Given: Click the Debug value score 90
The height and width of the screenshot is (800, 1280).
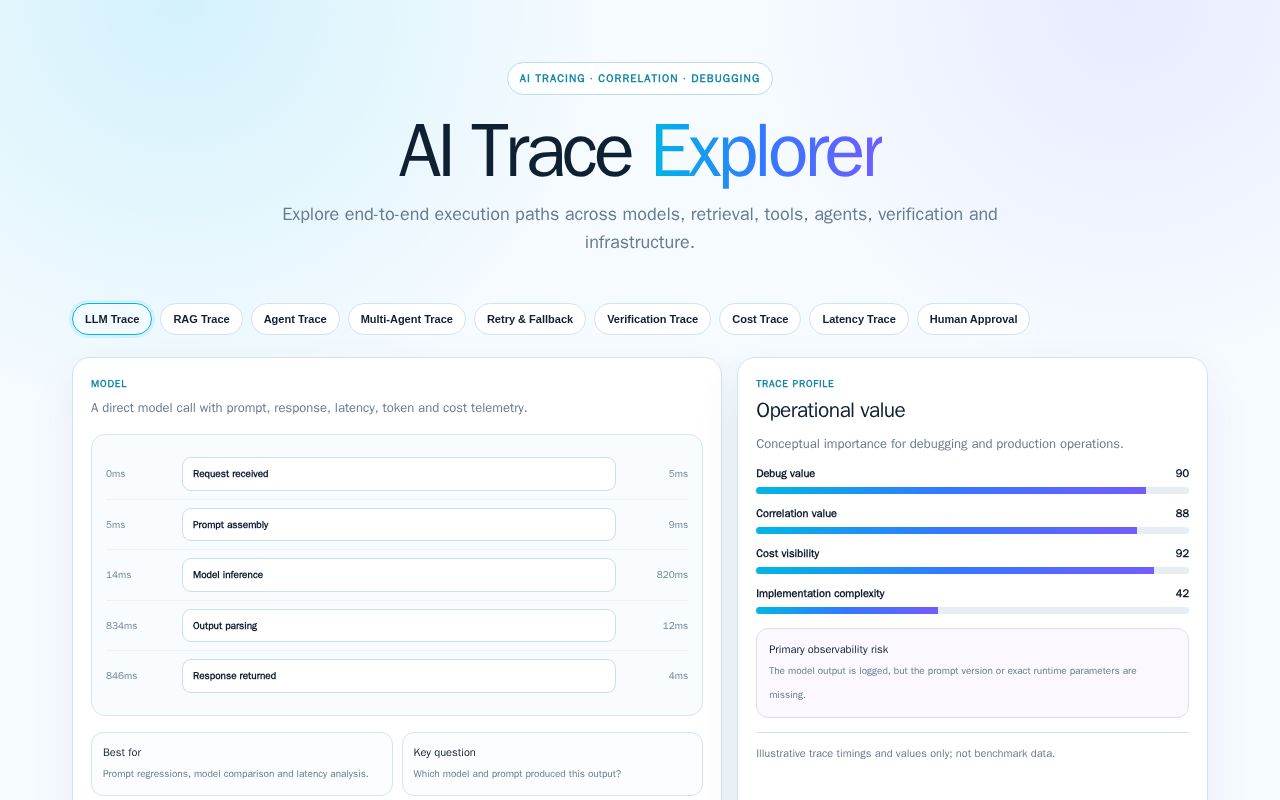Looking at the screenshot, I should [x=1182, y=473].
